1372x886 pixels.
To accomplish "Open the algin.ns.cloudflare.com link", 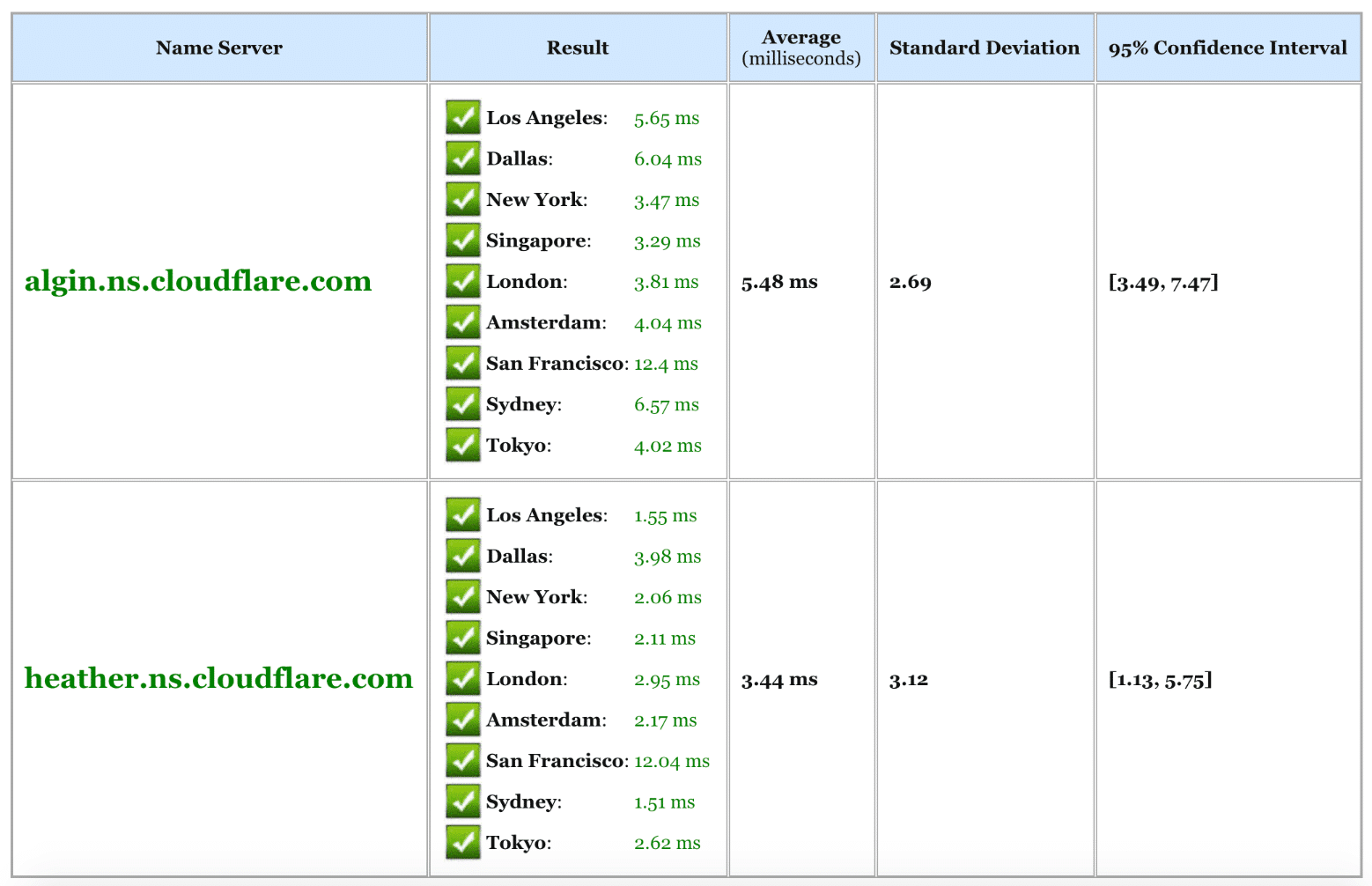I will point(197,281).
